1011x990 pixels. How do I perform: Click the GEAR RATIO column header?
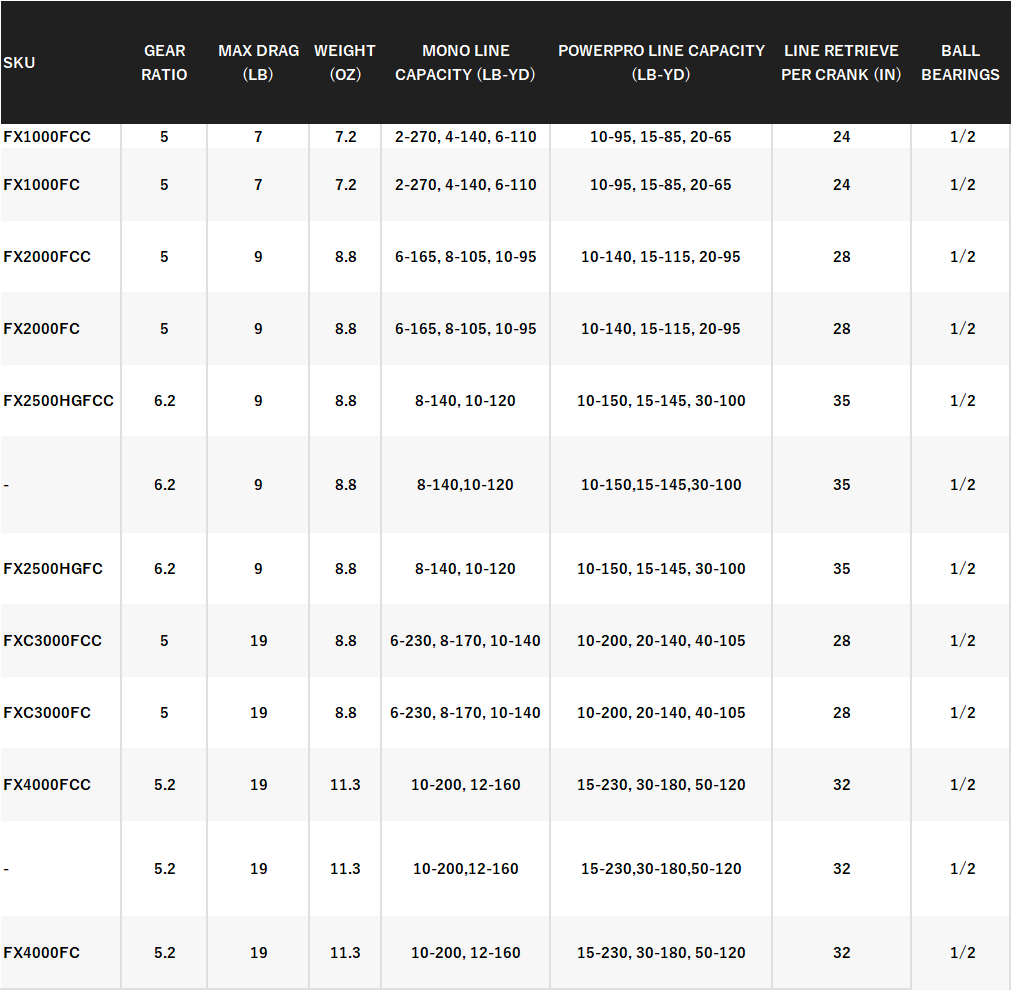[164, 63]
